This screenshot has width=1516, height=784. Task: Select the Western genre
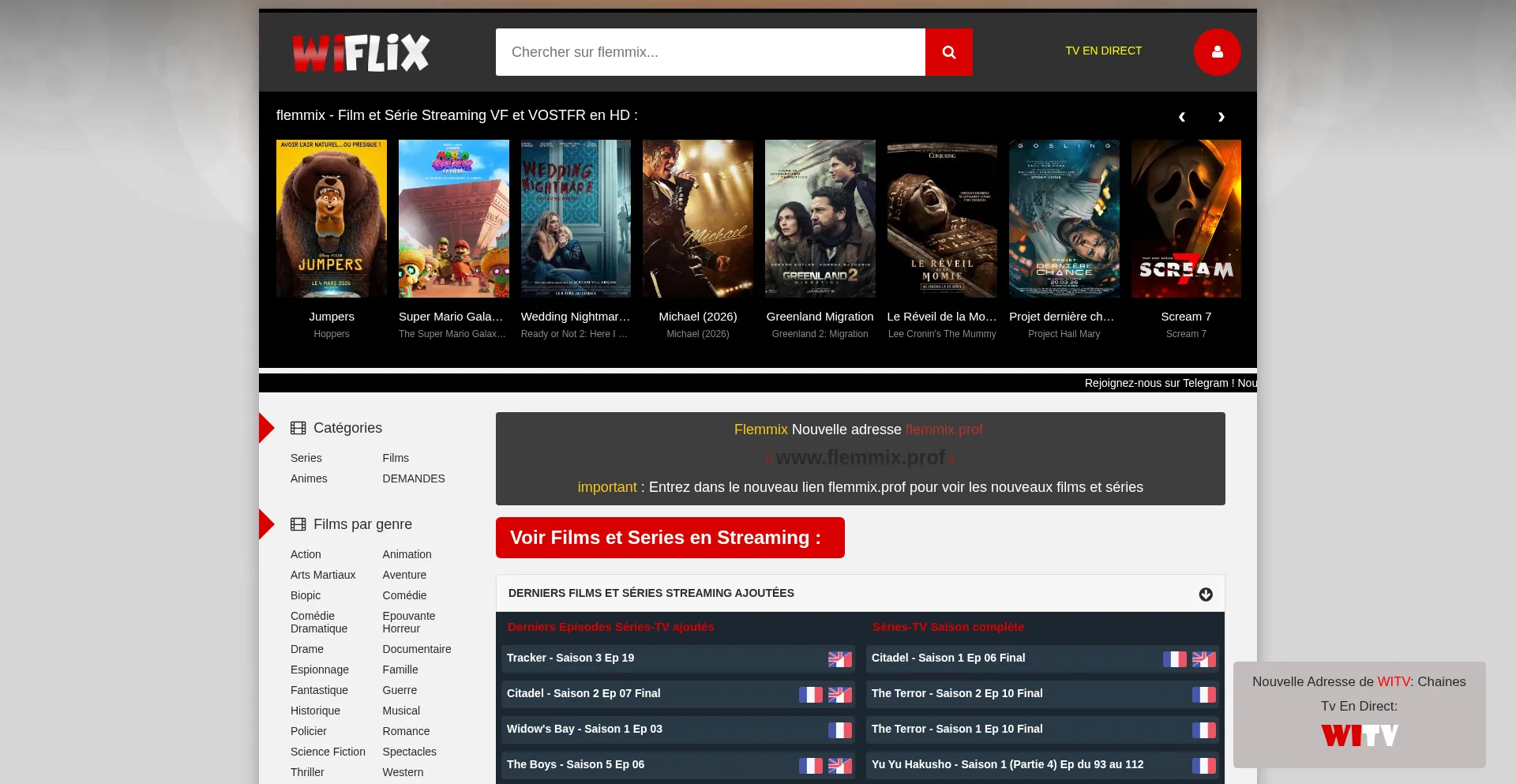403,772
